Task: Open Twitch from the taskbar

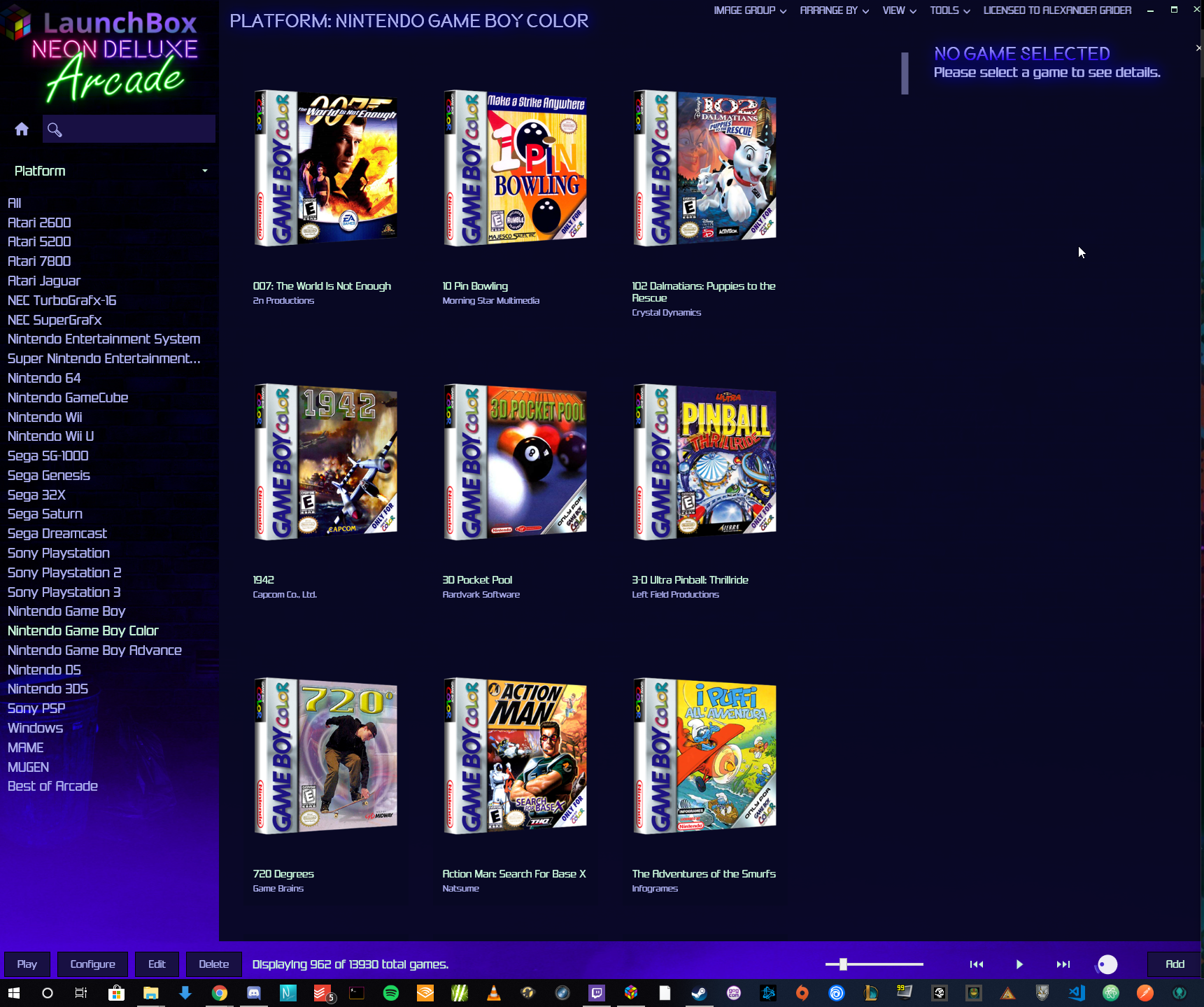Action: pyautogui.click(x=597, y=993)
